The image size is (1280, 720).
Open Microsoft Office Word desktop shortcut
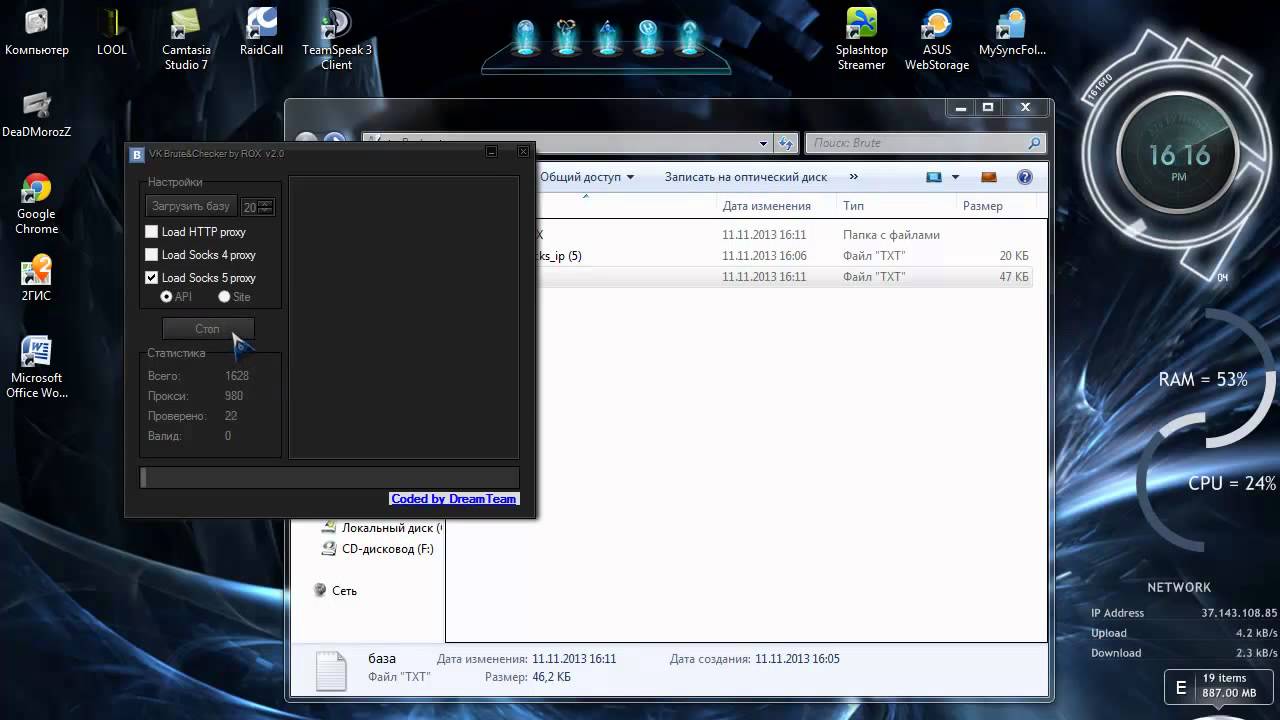click(x=37, y=367)
